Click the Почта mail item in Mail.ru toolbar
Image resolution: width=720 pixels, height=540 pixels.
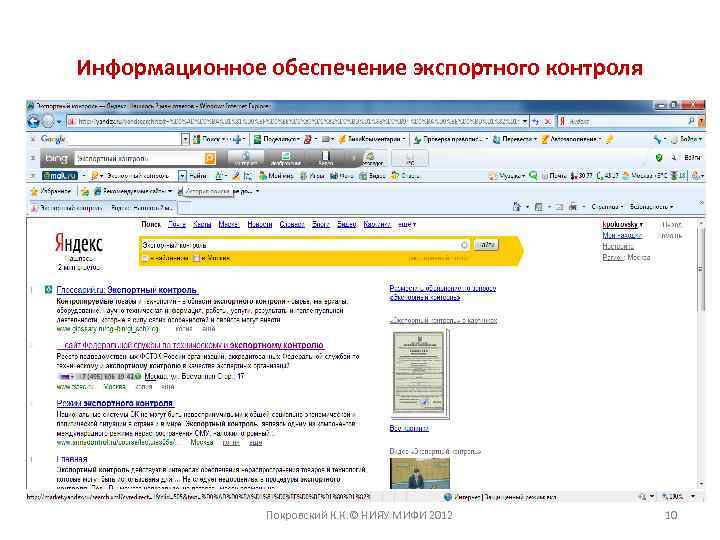(554, 176)
